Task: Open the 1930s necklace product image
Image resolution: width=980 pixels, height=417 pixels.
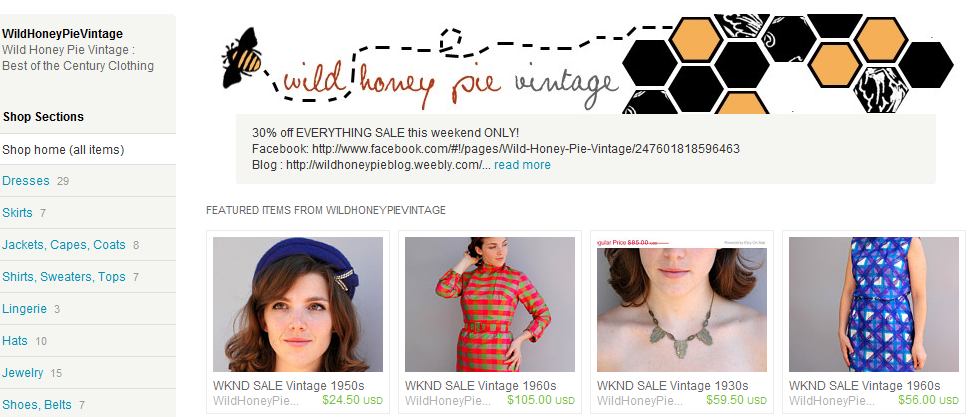Action: pos(681,304)
